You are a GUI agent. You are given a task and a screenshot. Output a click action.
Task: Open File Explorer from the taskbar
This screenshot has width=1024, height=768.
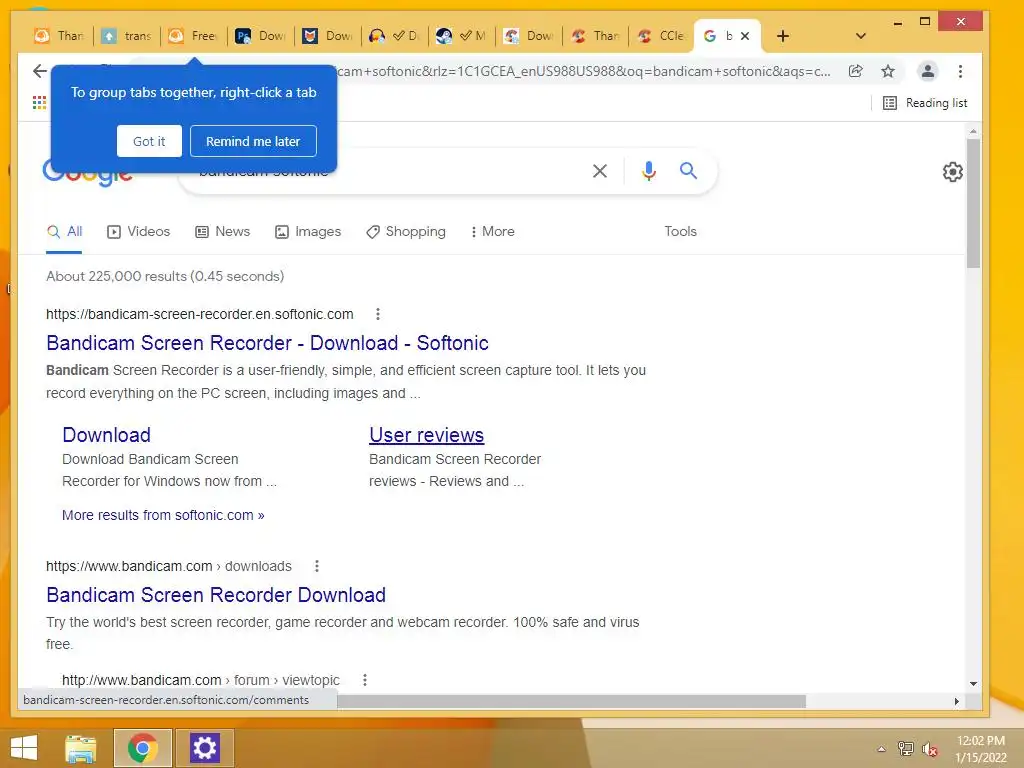click(81, 748)
